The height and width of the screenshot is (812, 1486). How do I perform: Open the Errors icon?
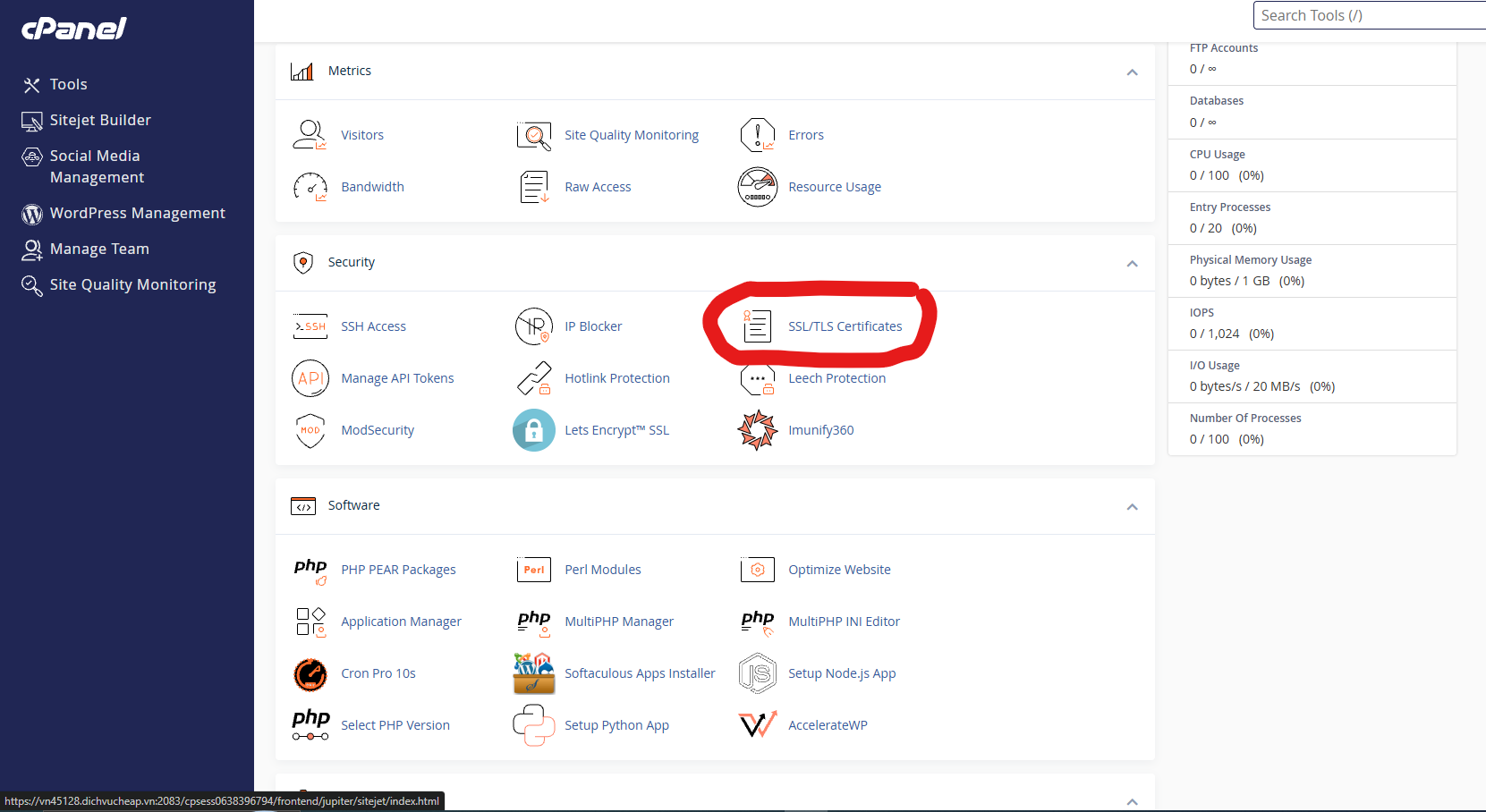(758, 135)
